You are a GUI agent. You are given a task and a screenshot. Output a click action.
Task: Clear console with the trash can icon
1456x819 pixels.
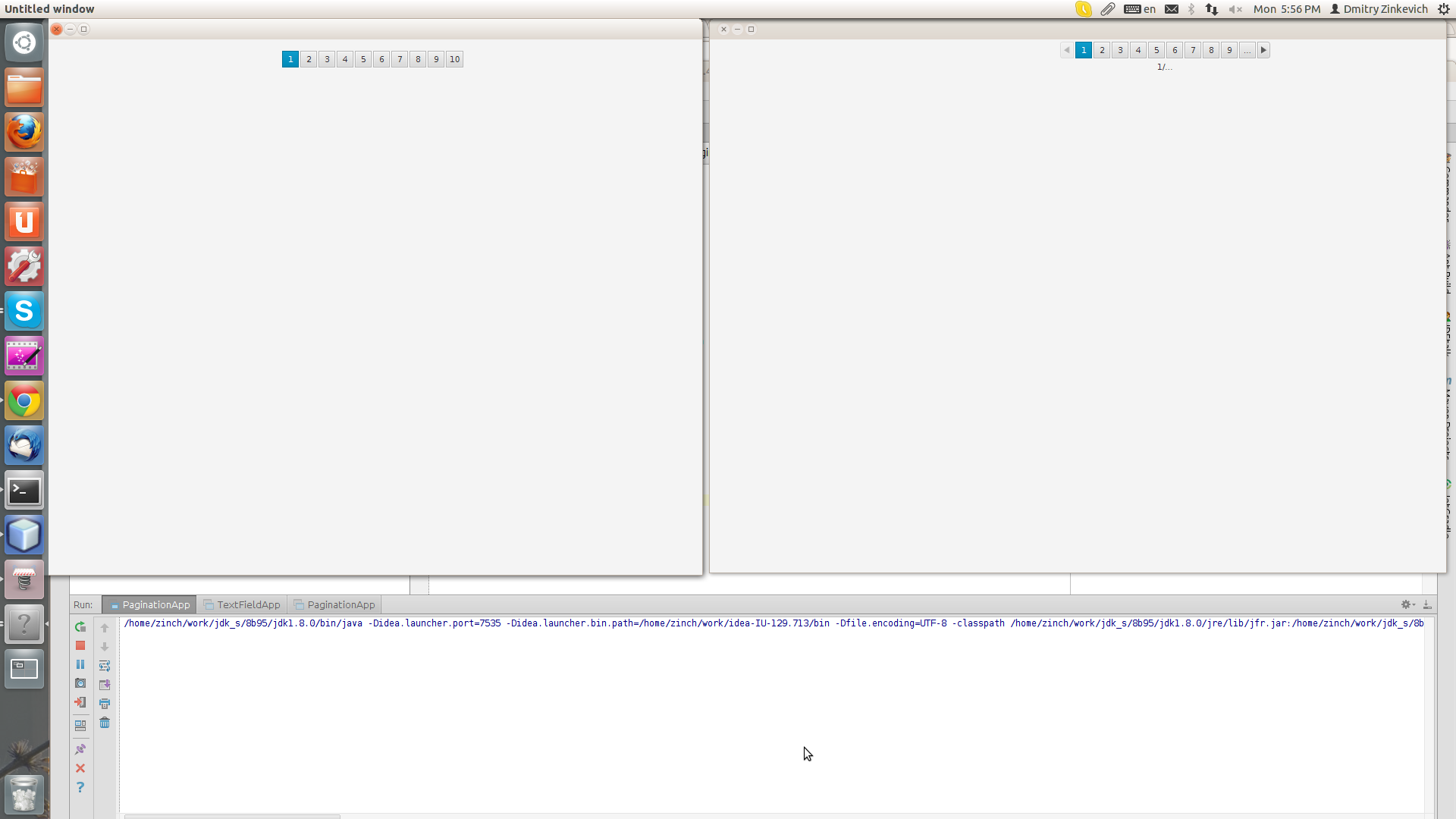click(x=105, y=723)
